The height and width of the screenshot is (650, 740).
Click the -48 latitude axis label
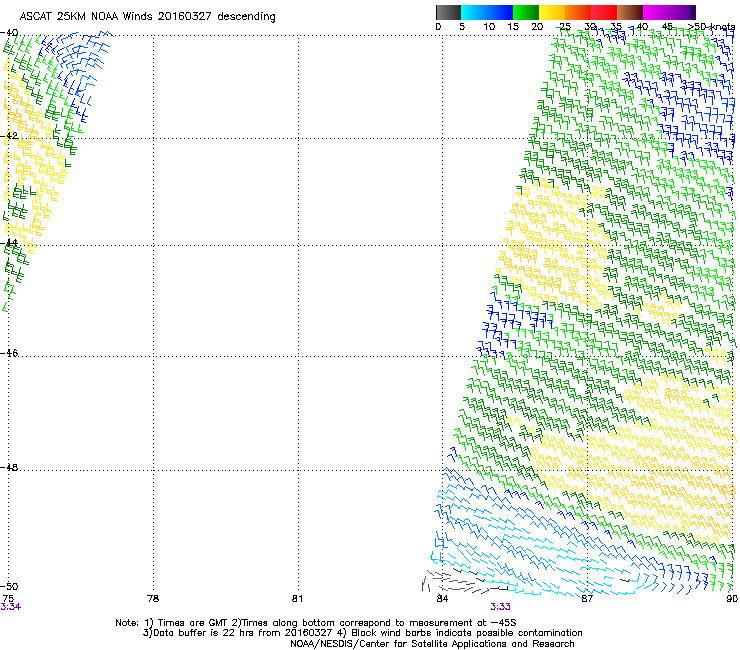pos(9,467)
